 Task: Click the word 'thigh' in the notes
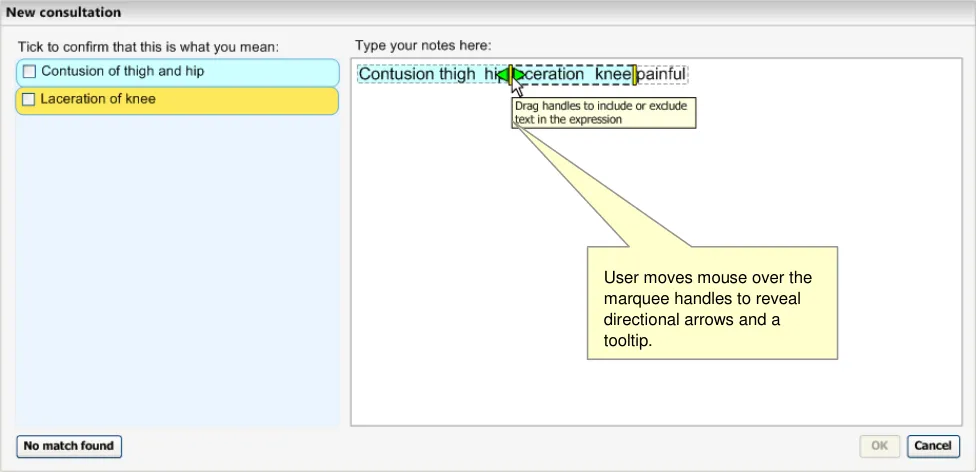click(457, 74)
